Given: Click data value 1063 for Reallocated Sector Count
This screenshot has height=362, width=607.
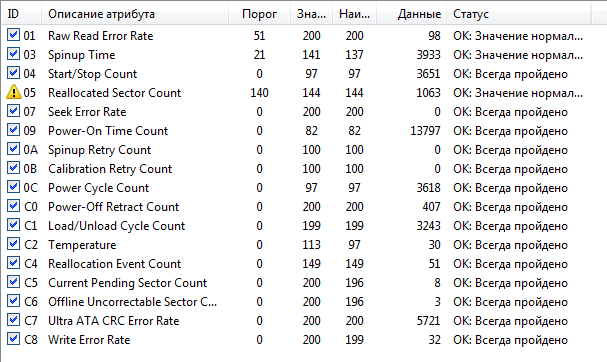Looking at the screenshot, I should point(428,93).
